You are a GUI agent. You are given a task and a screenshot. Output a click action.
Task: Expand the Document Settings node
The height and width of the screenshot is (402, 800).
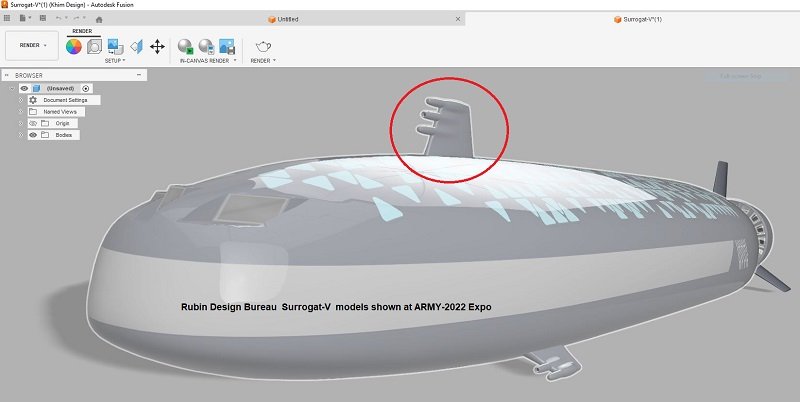tap(21, 100)
